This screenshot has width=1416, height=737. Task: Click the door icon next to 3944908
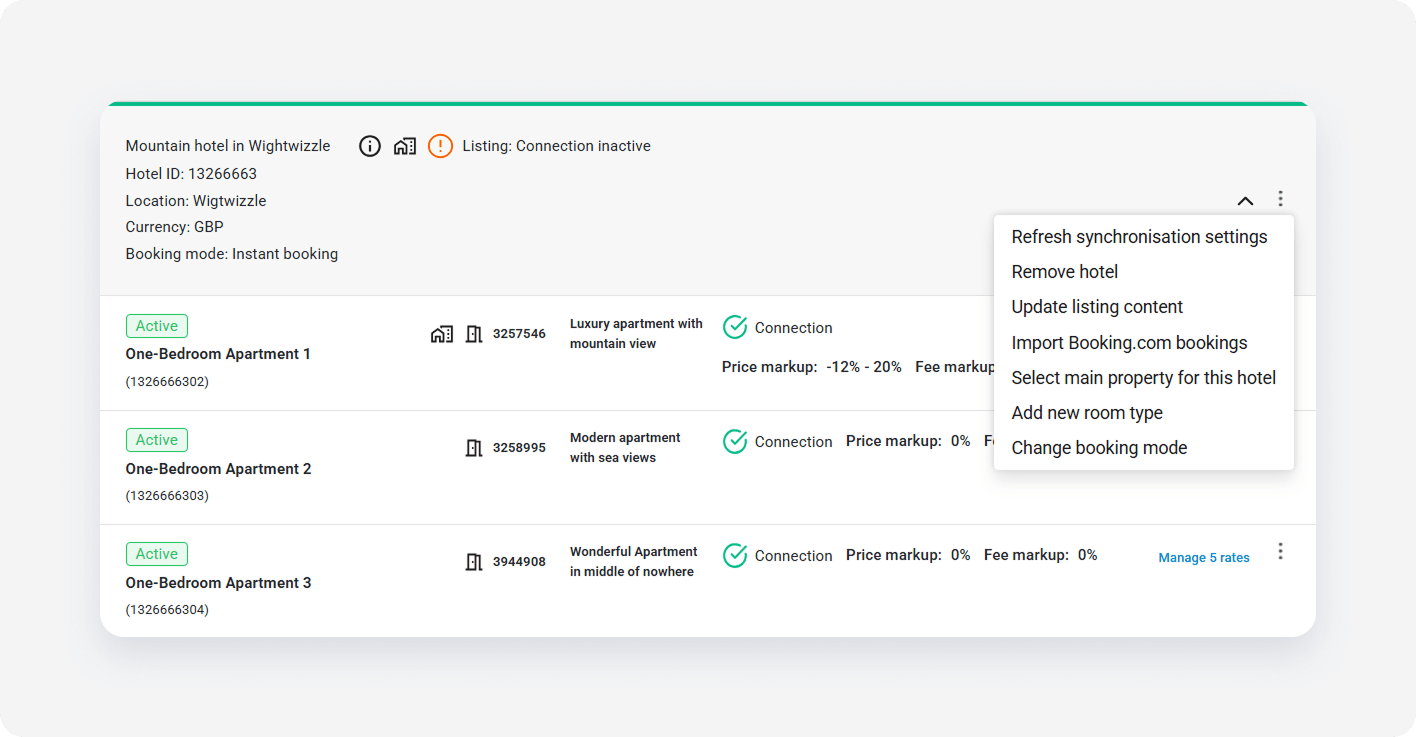[x=474, y=562]
